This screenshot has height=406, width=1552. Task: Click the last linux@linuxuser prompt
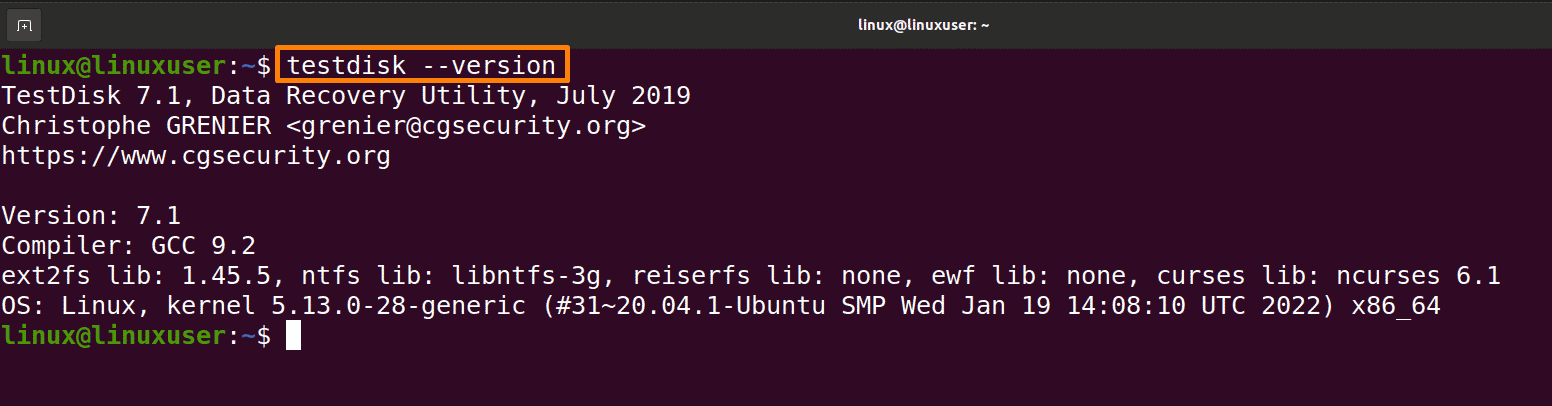(114, 336)
